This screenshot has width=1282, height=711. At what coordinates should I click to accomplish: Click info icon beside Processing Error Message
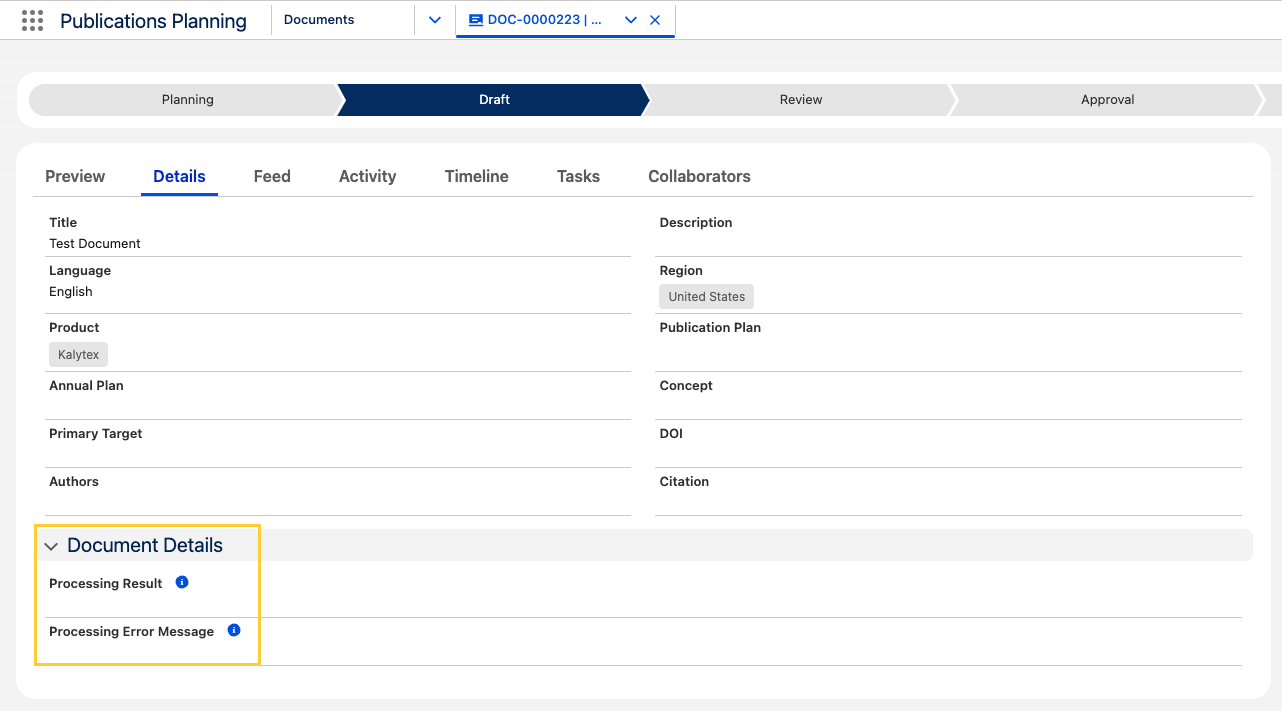(234, 630)
